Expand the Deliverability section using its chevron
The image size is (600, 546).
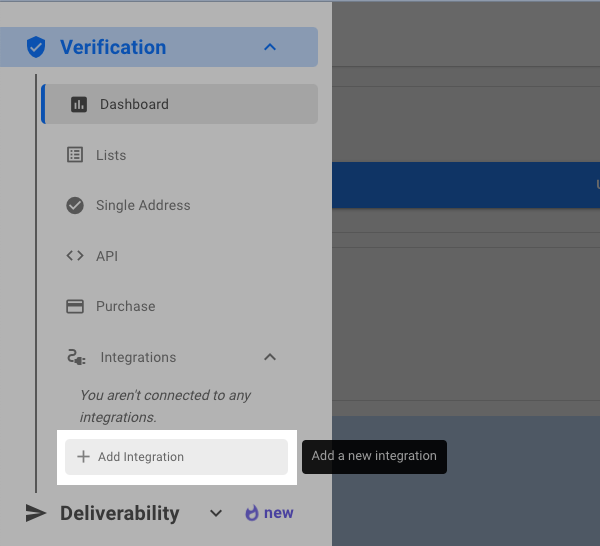(x=216, y=513)
